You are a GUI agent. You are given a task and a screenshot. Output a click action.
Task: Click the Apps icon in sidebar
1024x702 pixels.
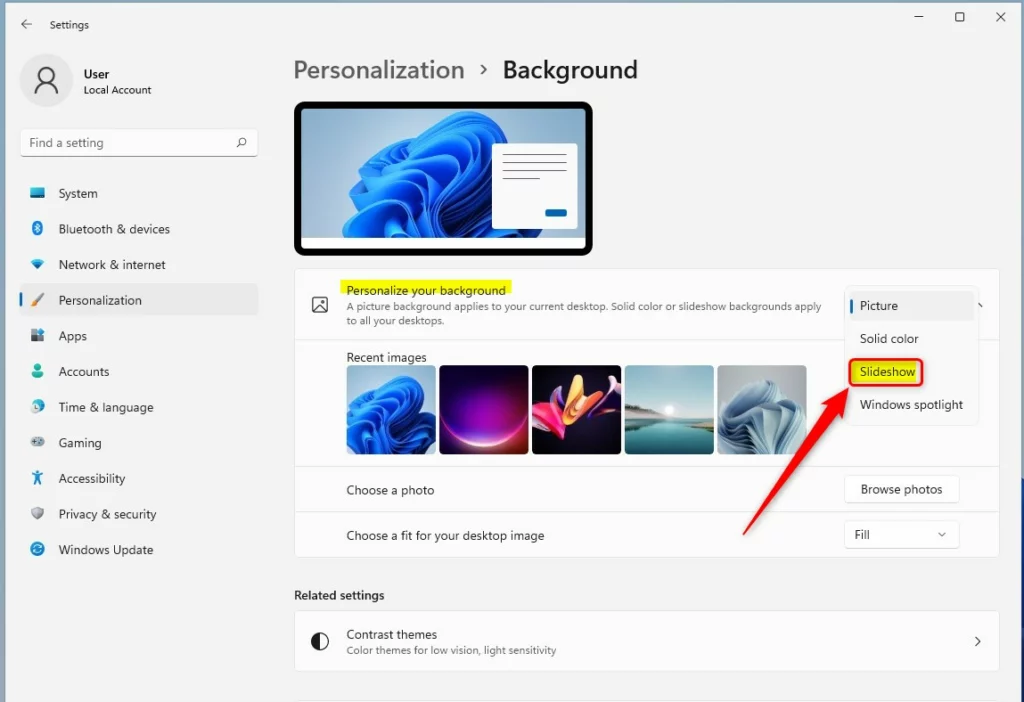point(37,336)
